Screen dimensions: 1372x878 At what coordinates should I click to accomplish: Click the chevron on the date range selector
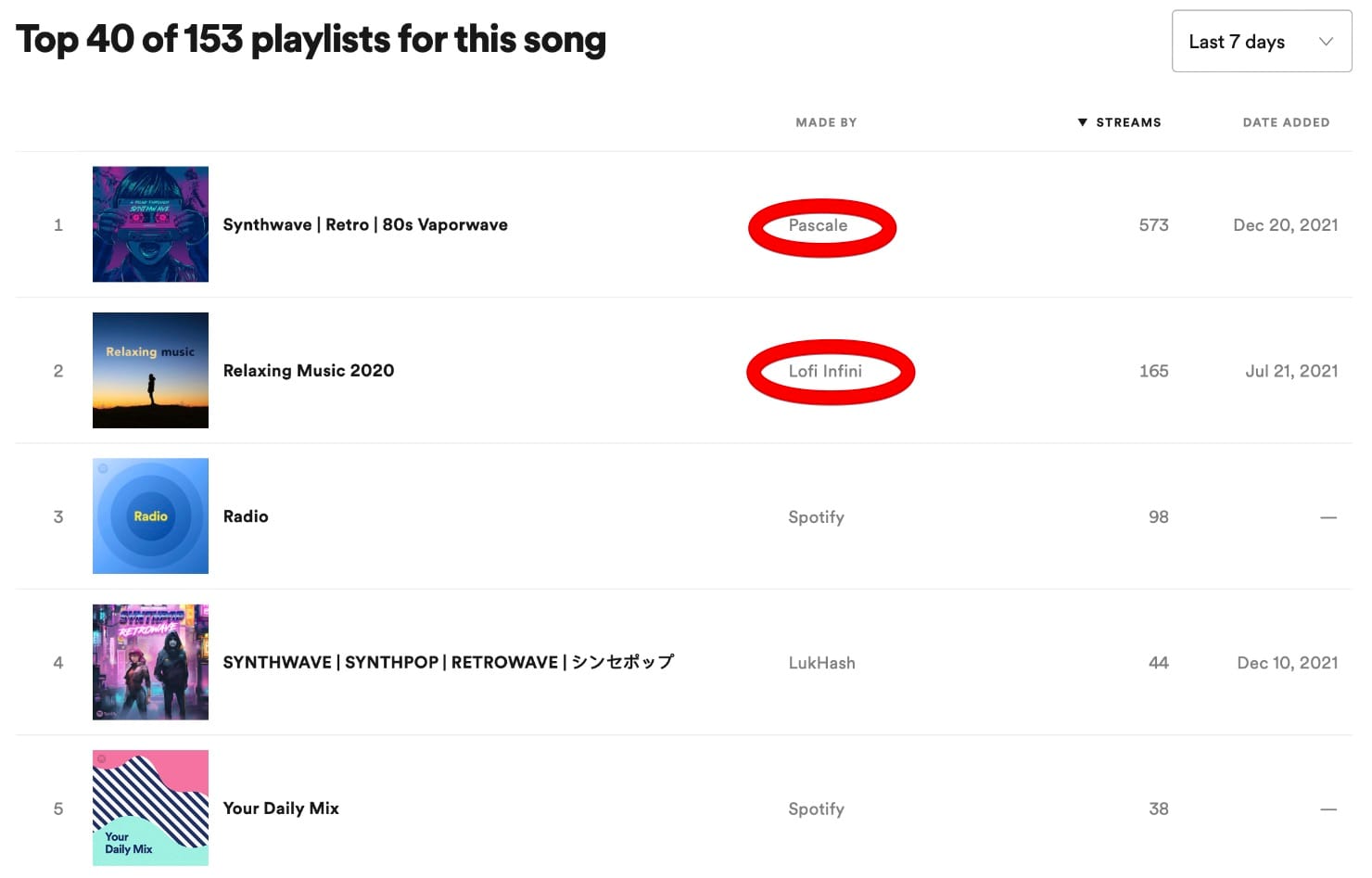[x=1328, y=42]
